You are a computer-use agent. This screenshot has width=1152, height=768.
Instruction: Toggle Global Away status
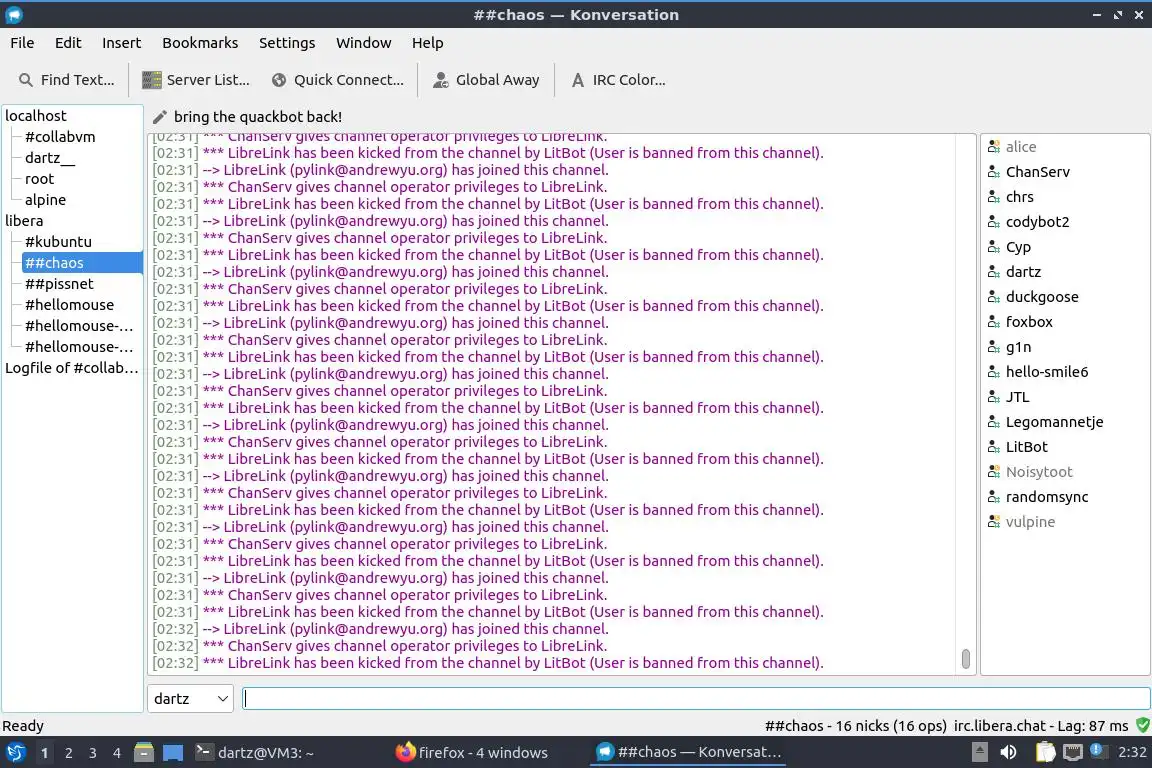pyautogui.click(x=486, y=80)
